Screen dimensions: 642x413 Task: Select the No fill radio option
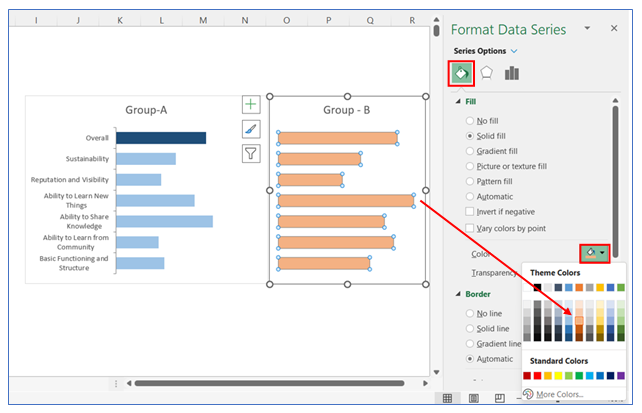point(471,120)
